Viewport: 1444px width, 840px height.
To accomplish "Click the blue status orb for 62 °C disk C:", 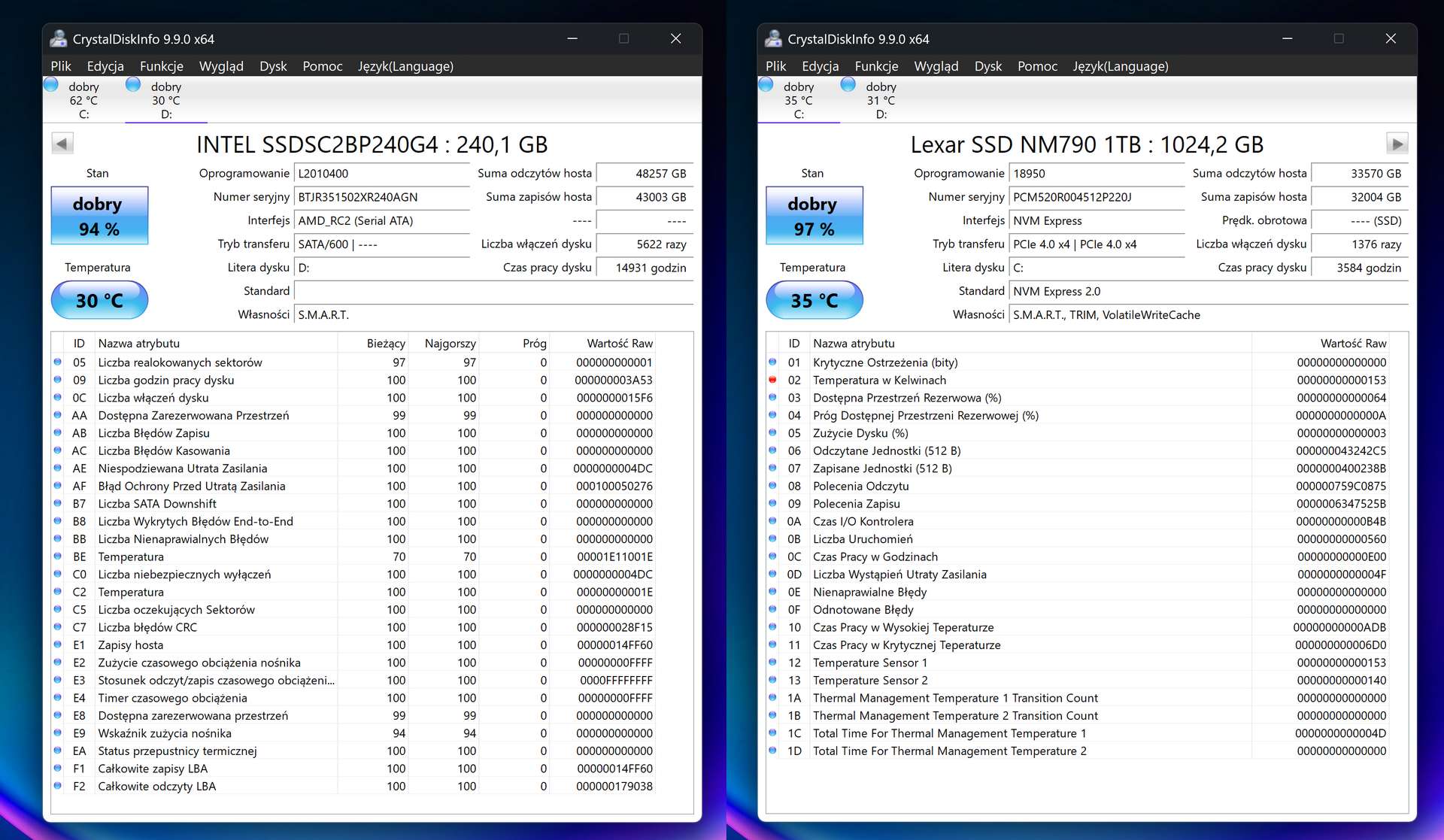I will [51, 85].
